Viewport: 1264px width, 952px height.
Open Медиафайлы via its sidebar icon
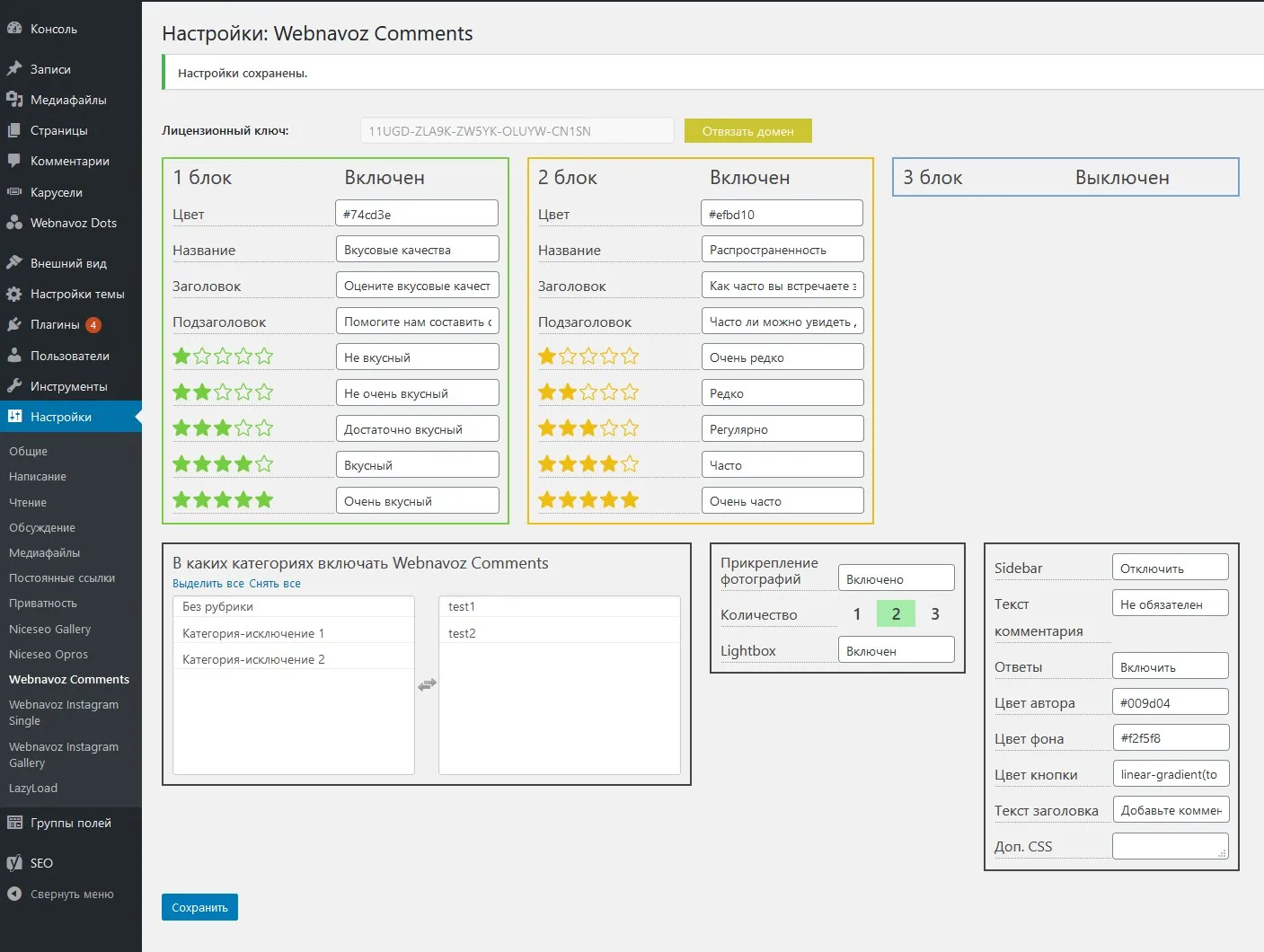[14, 100]
